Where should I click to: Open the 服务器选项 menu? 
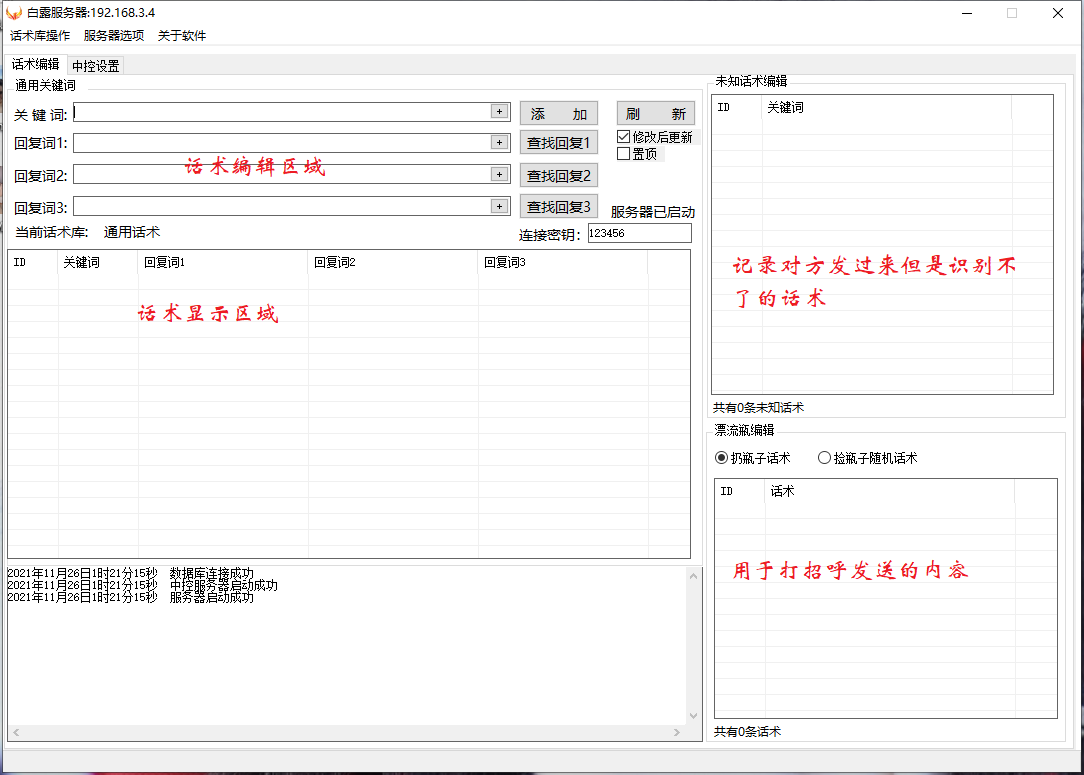(x=114, y=35)
